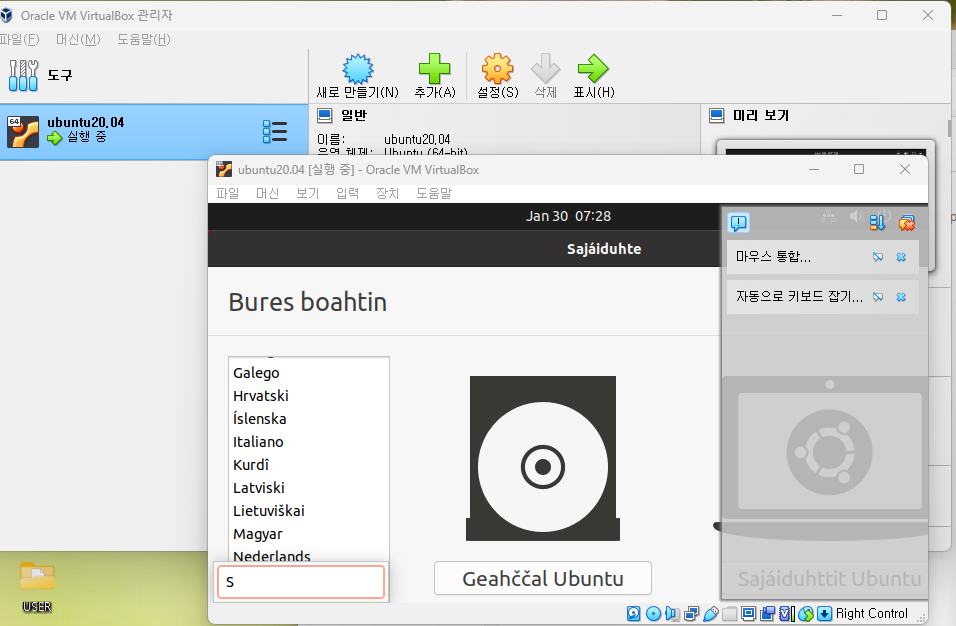Open the 장치 menu in the VM window
Viewport: 956px width, 626px height.
[387, 193]
